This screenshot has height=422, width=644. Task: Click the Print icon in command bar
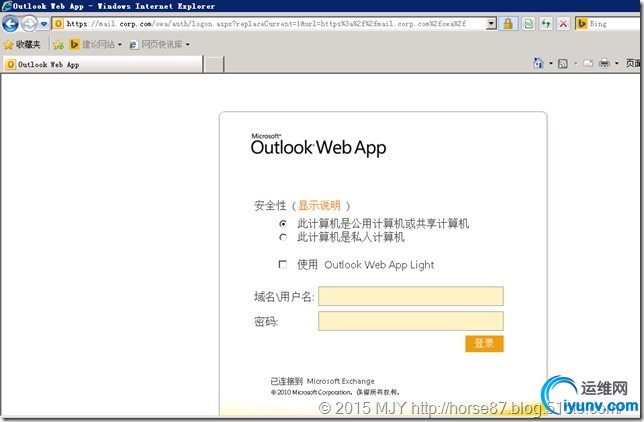point(604,63)
